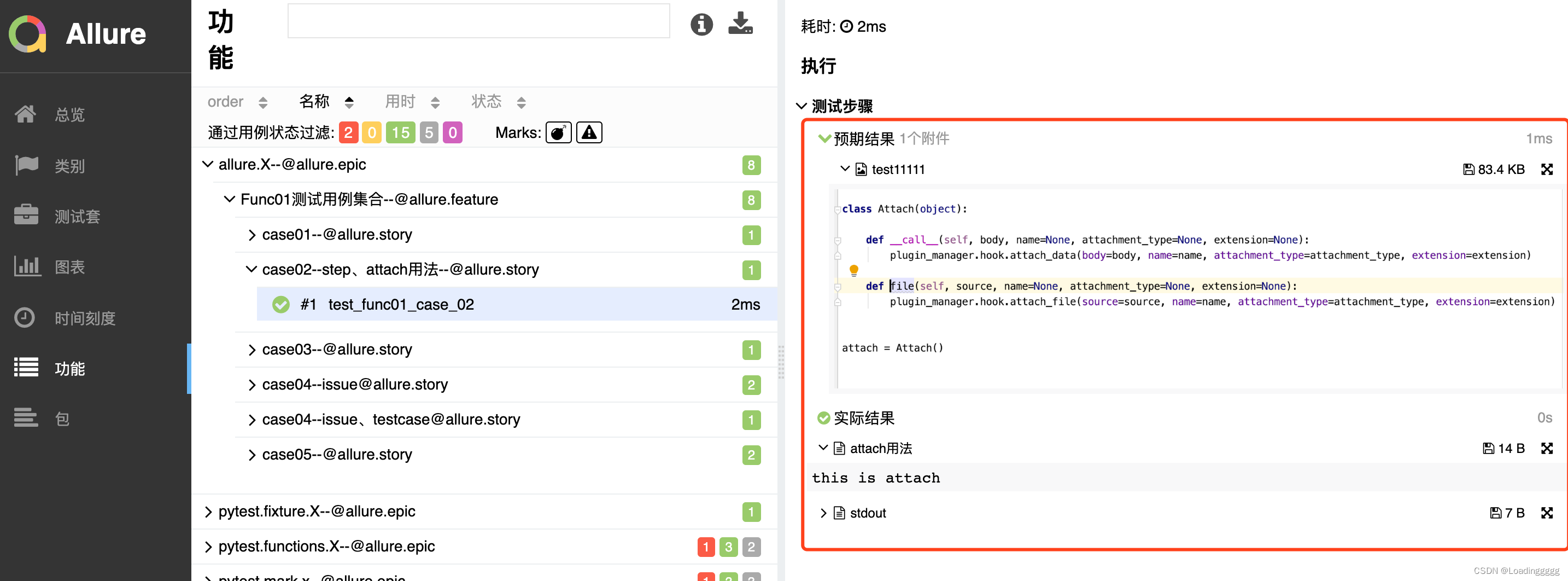Expand pytest.functions.X--@allure.epic node
Viewport: 1568px width, 581px height.
pyautogui.click(x=208, y=547)
